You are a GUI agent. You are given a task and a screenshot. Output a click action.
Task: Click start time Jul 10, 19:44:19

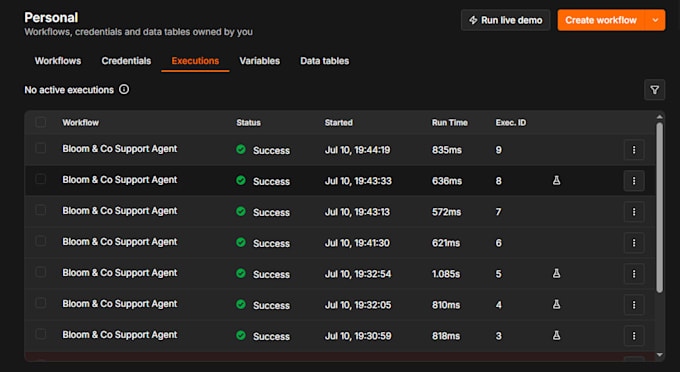click(x=357, y=150)
